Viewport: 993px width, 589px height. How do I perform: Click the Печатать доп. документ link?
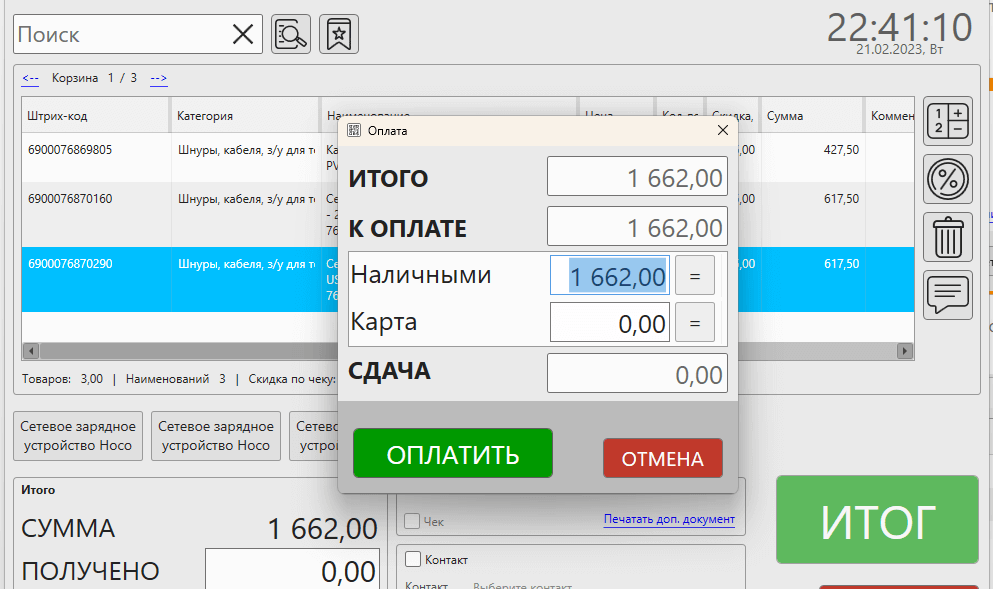[668, 519]
